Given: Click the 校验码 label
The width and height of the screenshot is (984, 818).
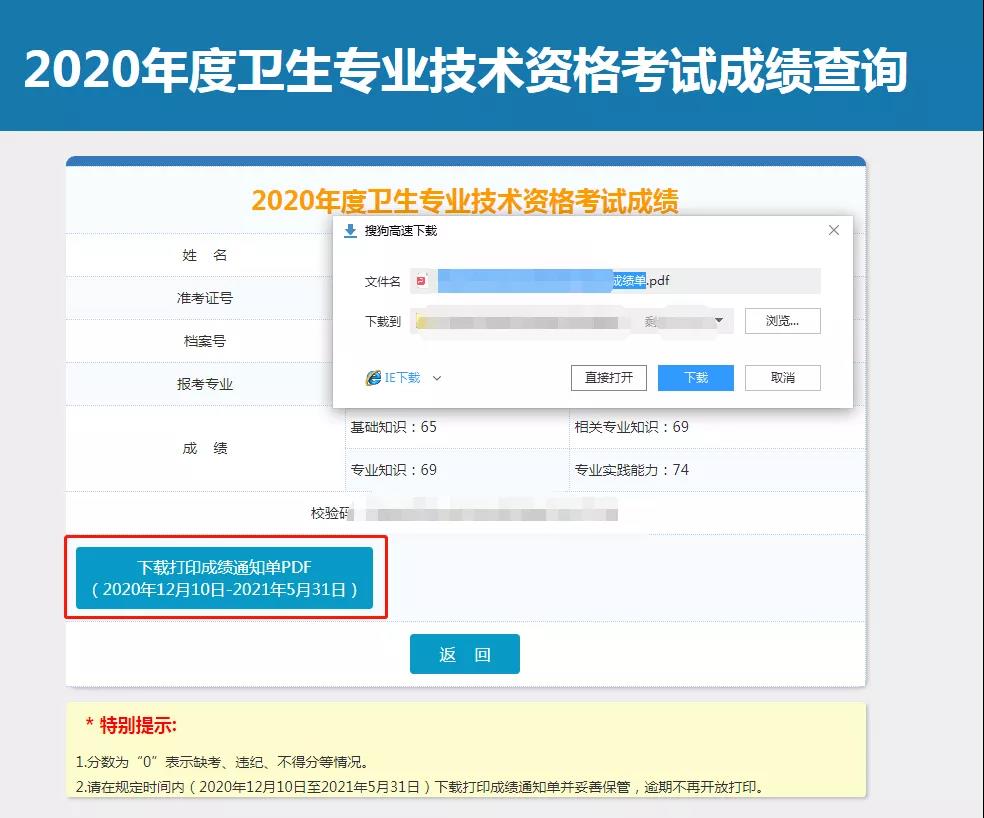Looking at the screenshot, I should click(x=331, y=514).
